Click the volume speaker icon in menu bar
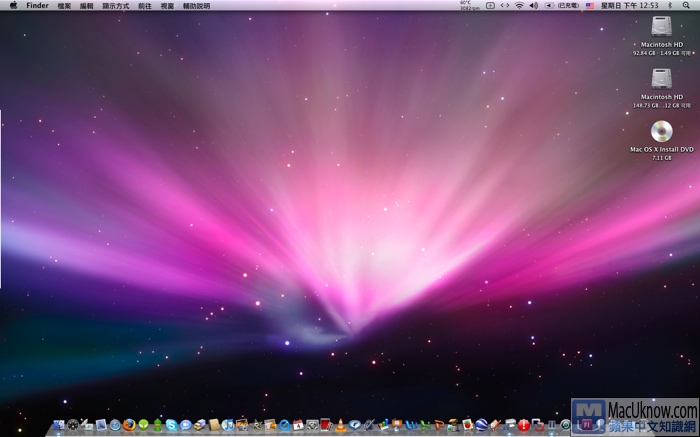 point(533,5)
